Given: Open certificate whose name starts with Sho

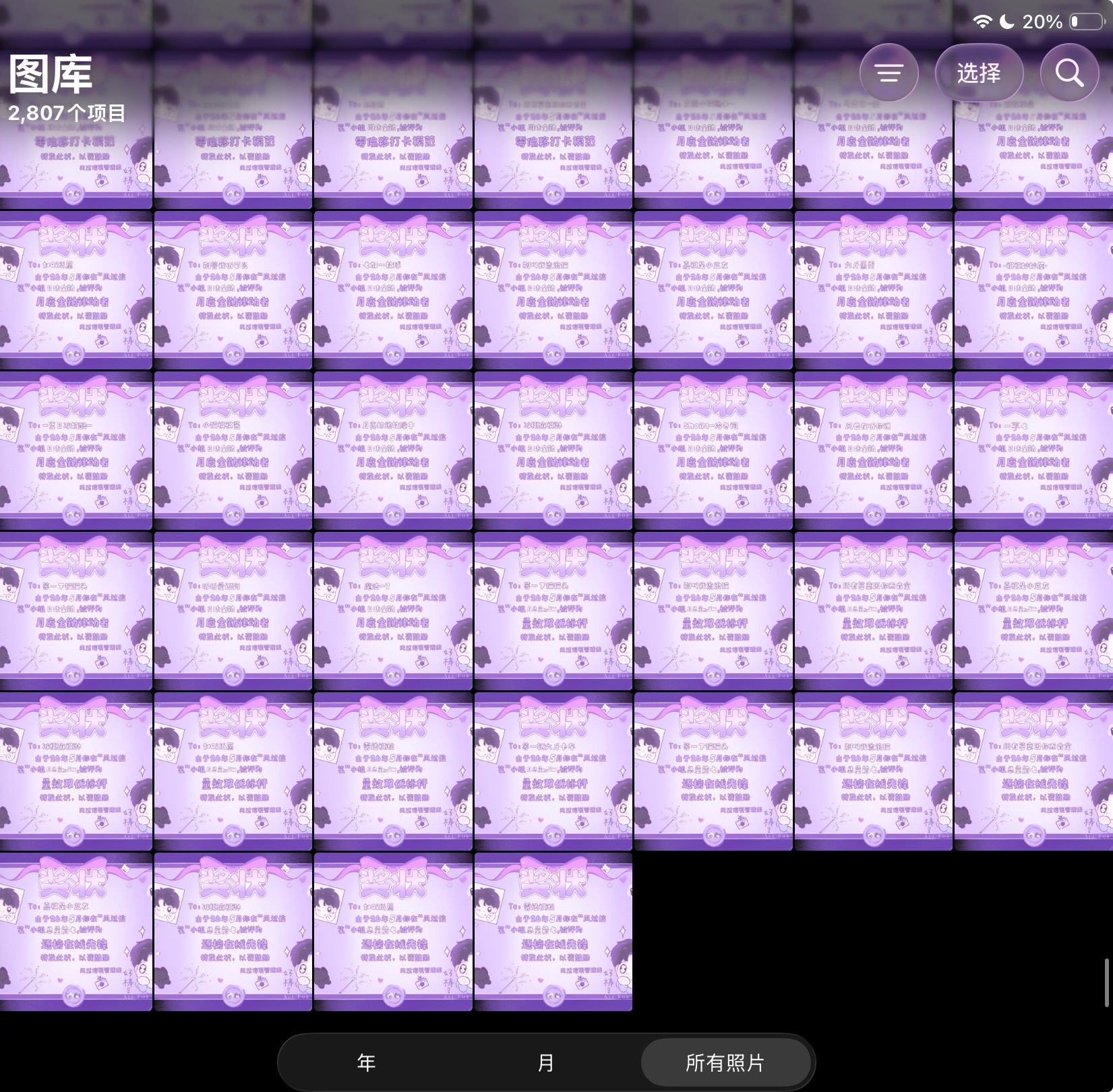Looking at the screenshot, I should (713, 450).
